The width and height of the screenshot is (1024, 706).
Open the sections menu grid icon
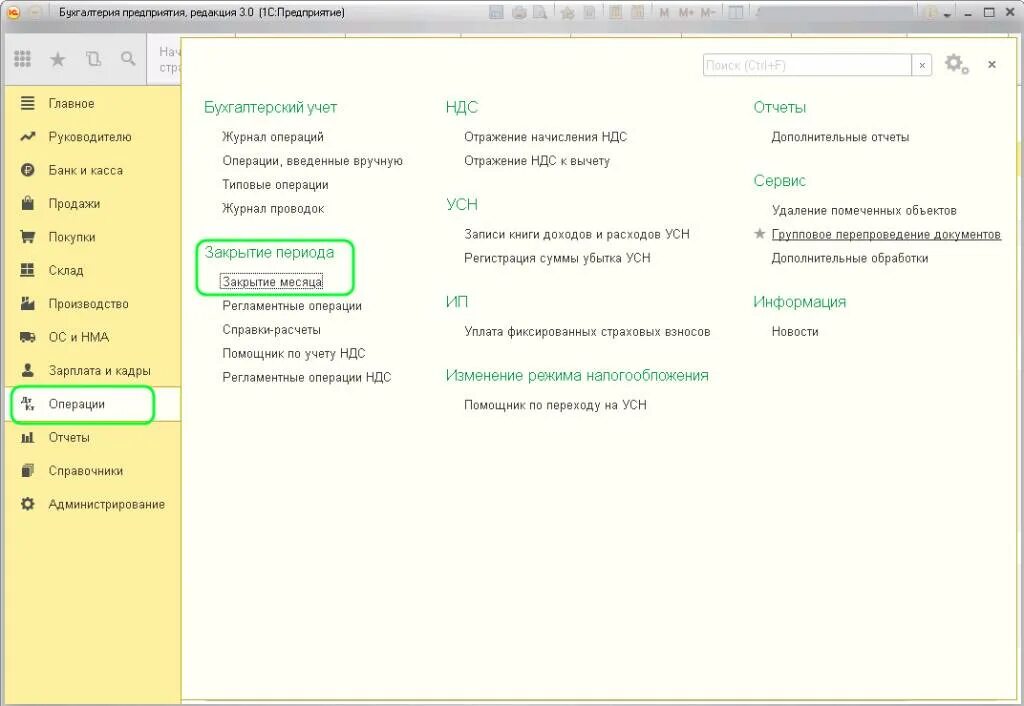tap(22, 59)
